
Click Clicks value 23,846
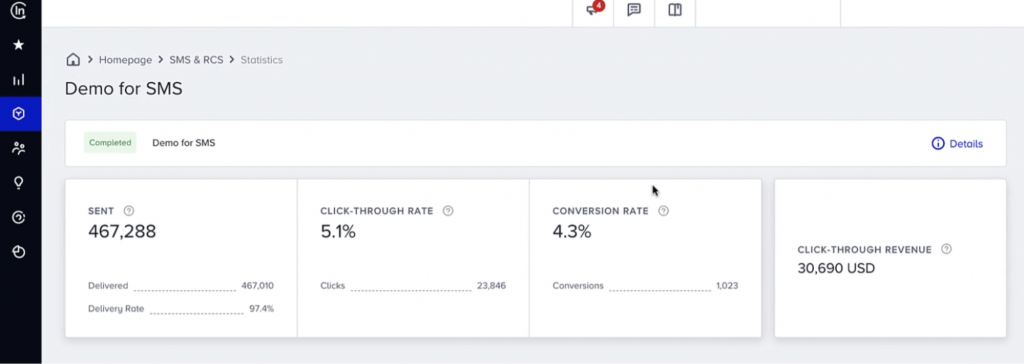(x=491, y=286)
